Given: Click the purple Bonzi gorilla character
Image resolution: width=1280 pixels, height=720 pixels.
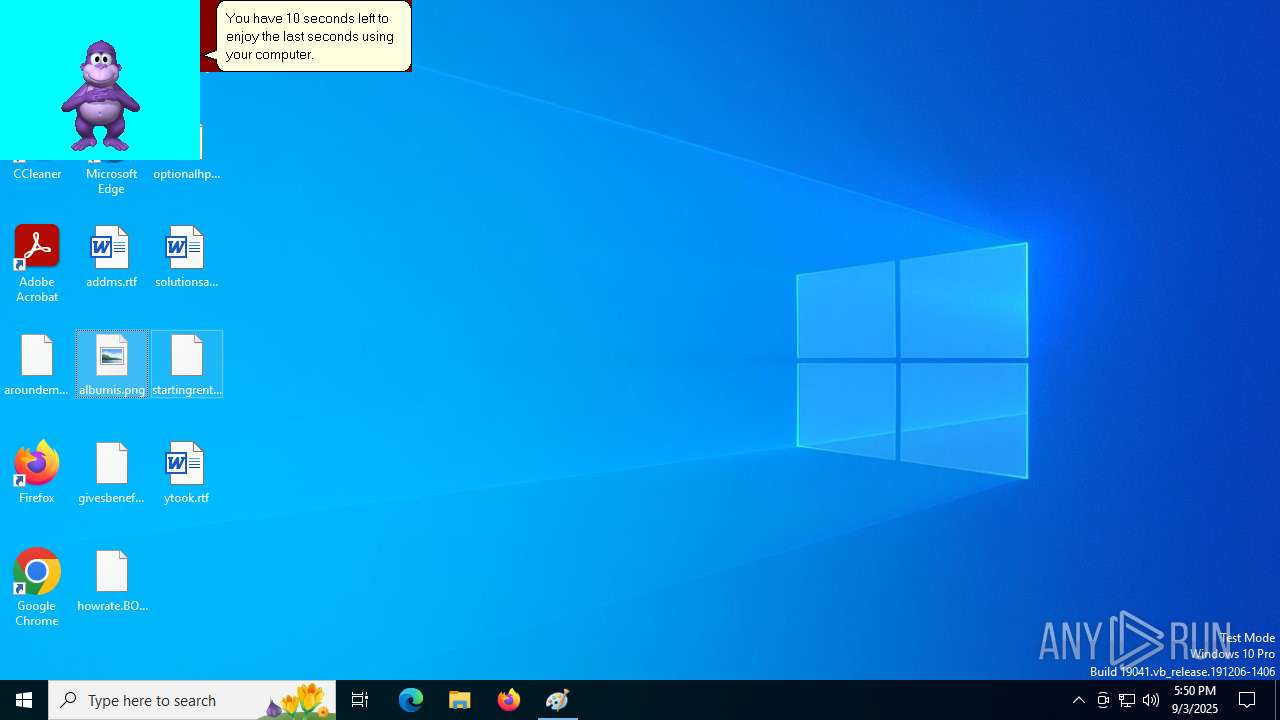Looking at the screenshot, I should (100, 96).
